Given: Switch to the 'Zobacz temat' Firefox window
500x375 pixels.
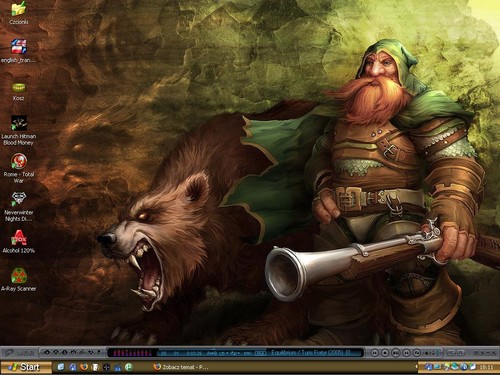Looking at the screenshot, I should click(x=182, y=367).
